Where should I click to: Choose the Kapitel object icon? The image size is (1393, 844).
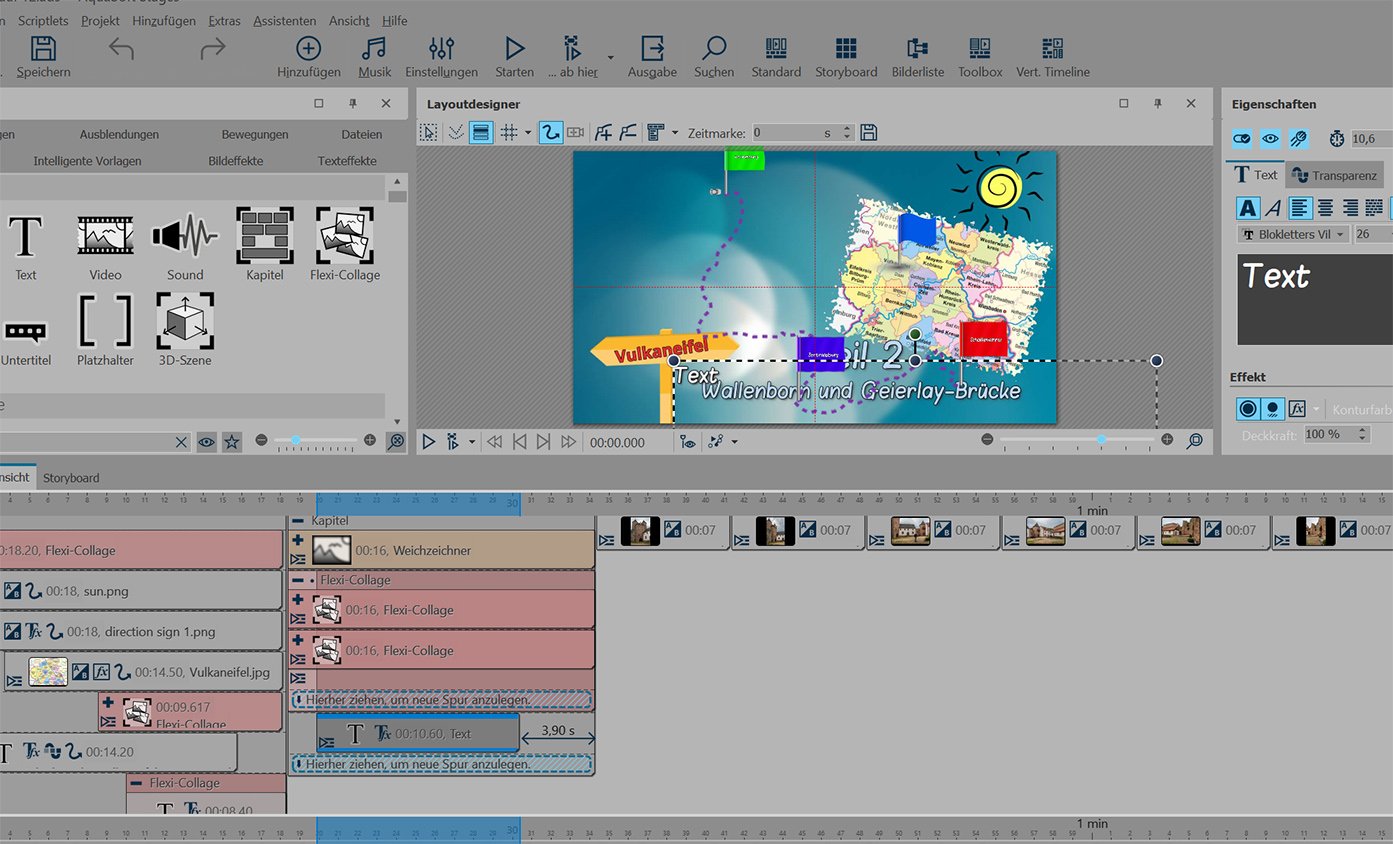(x=265, y=236)
